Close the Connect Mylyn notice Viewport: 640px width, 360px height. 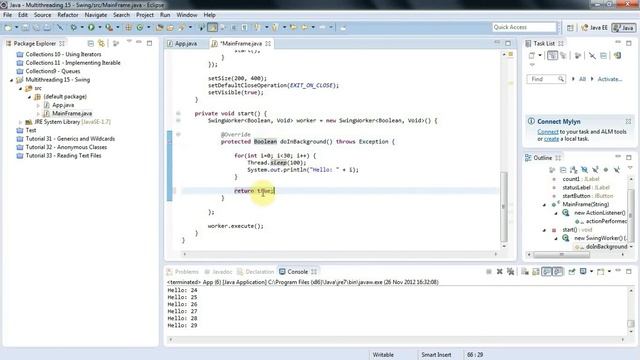(x=628, y=121)
